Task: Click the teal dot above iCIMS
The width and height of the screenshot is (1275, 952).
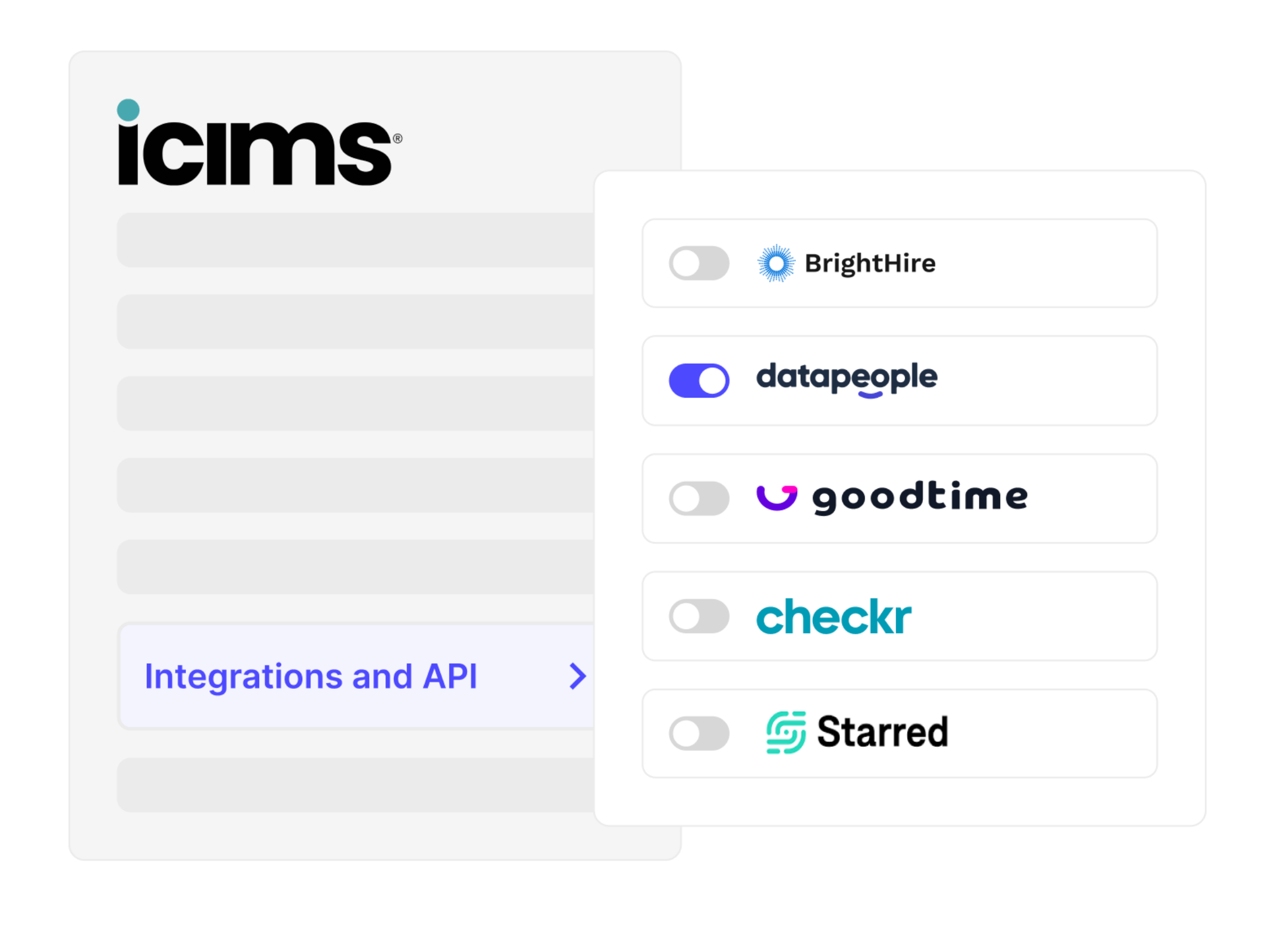Action: (x=128, y=110)
